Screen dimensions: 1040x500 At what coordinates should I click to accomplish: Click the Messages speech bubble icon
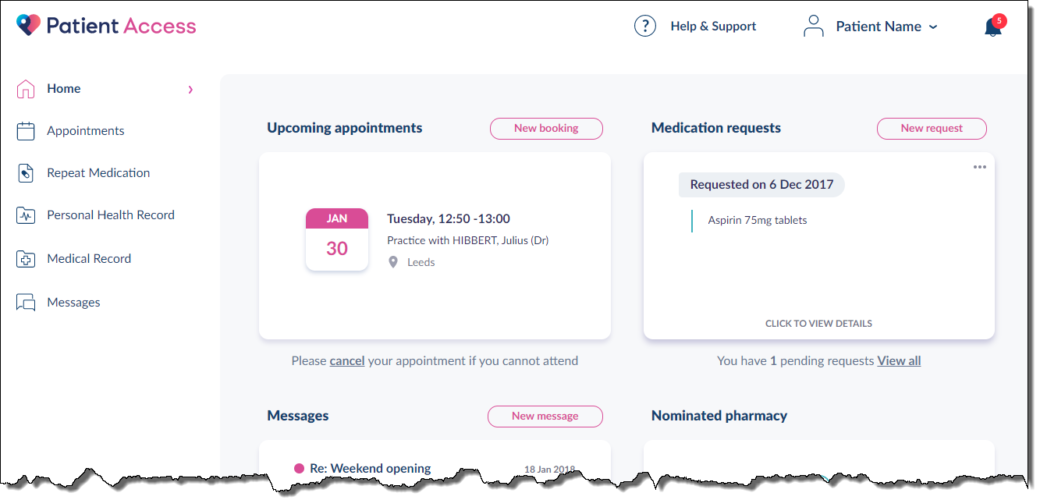tap(25, 302)
